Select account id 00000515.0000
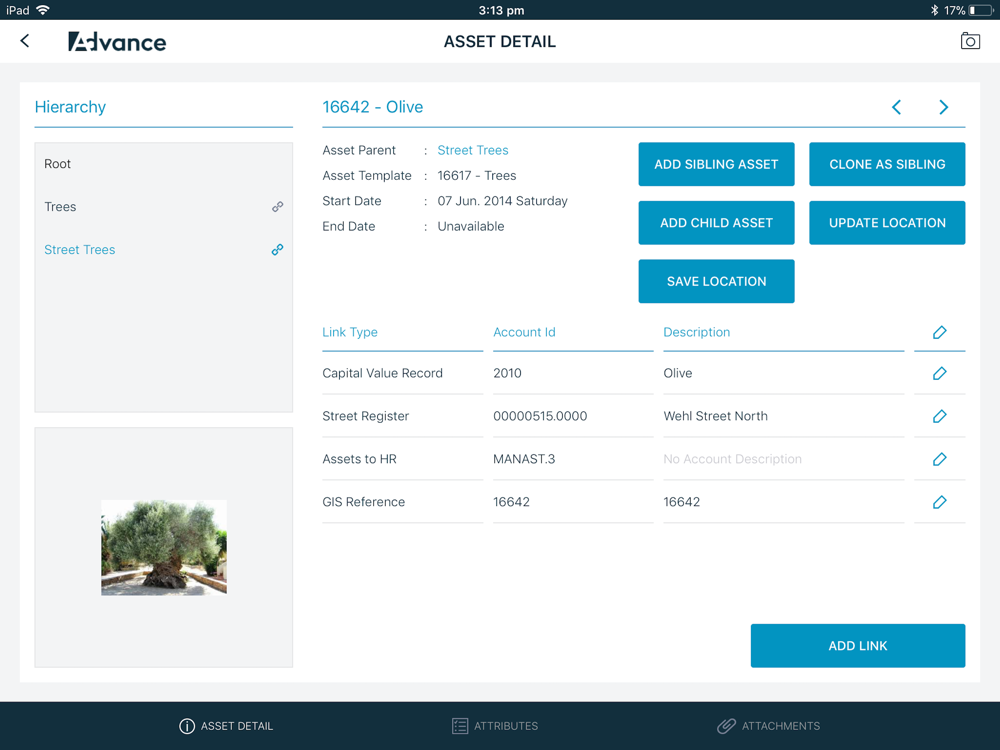Image resolution: width=1000 pixels, height=750 pixels. click(x=540, y=416)
